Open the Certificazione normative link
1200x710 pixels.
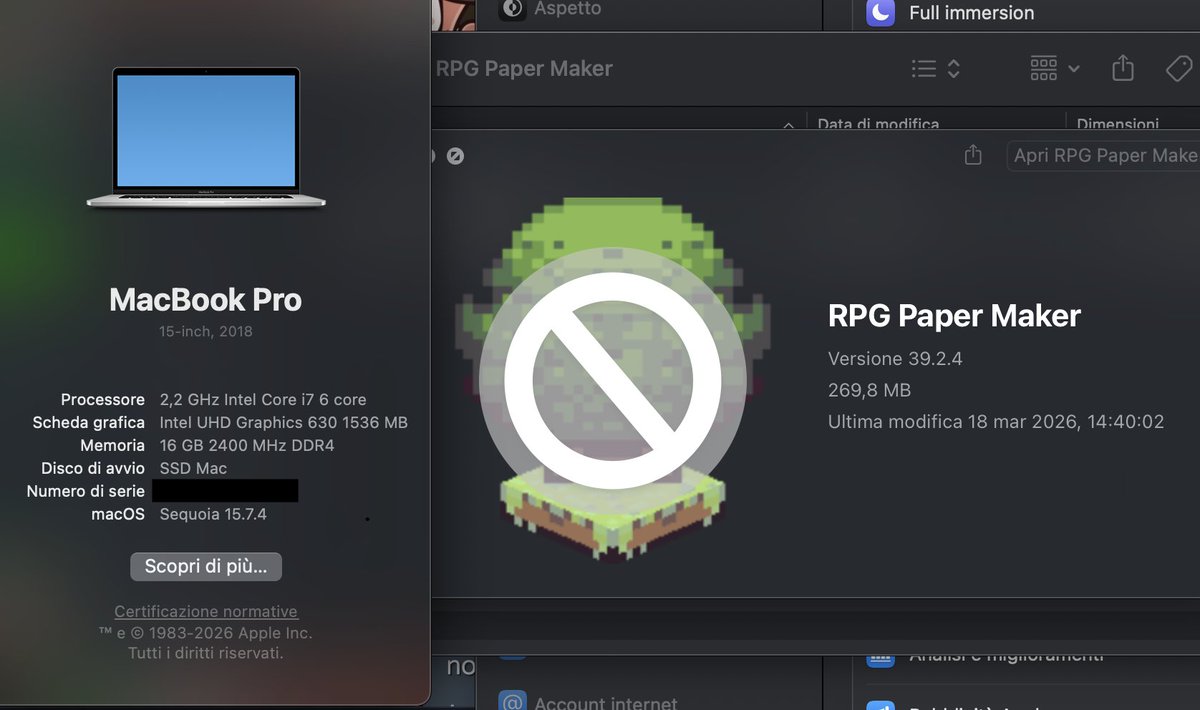click(x=206, y=611)
